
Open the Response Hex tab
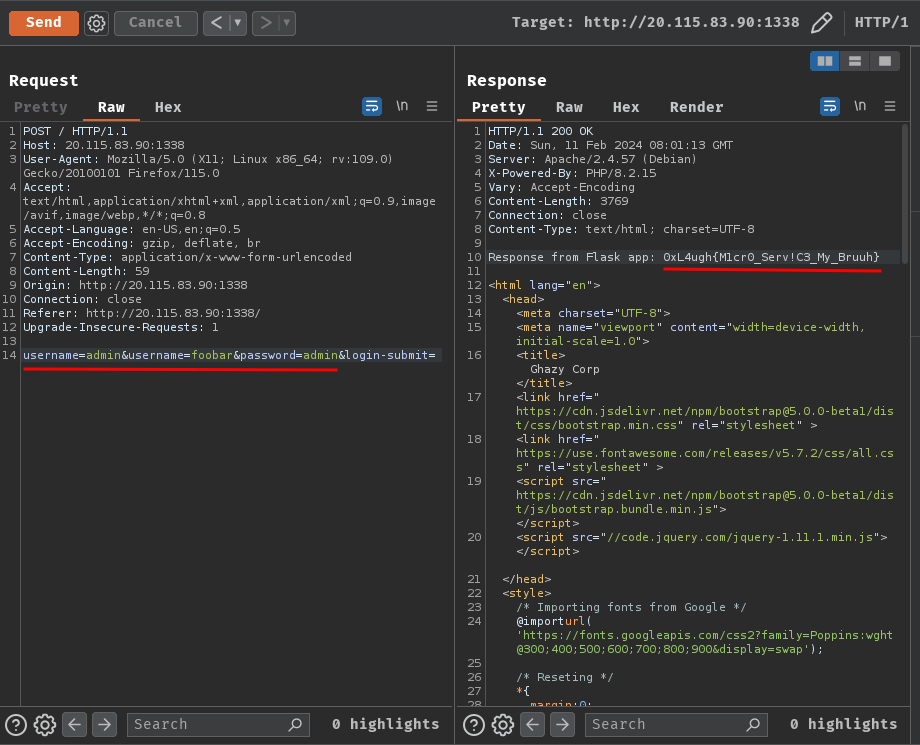click(626, 107)
